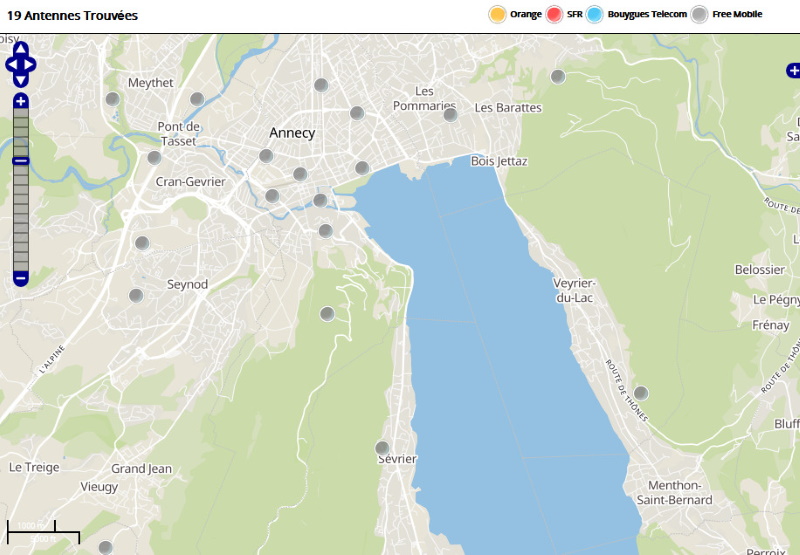Click the '19 Antennes Trouvées' heading
Viewport: 800px width, 555px height.
pyautogui.click(x=72, y=16)
